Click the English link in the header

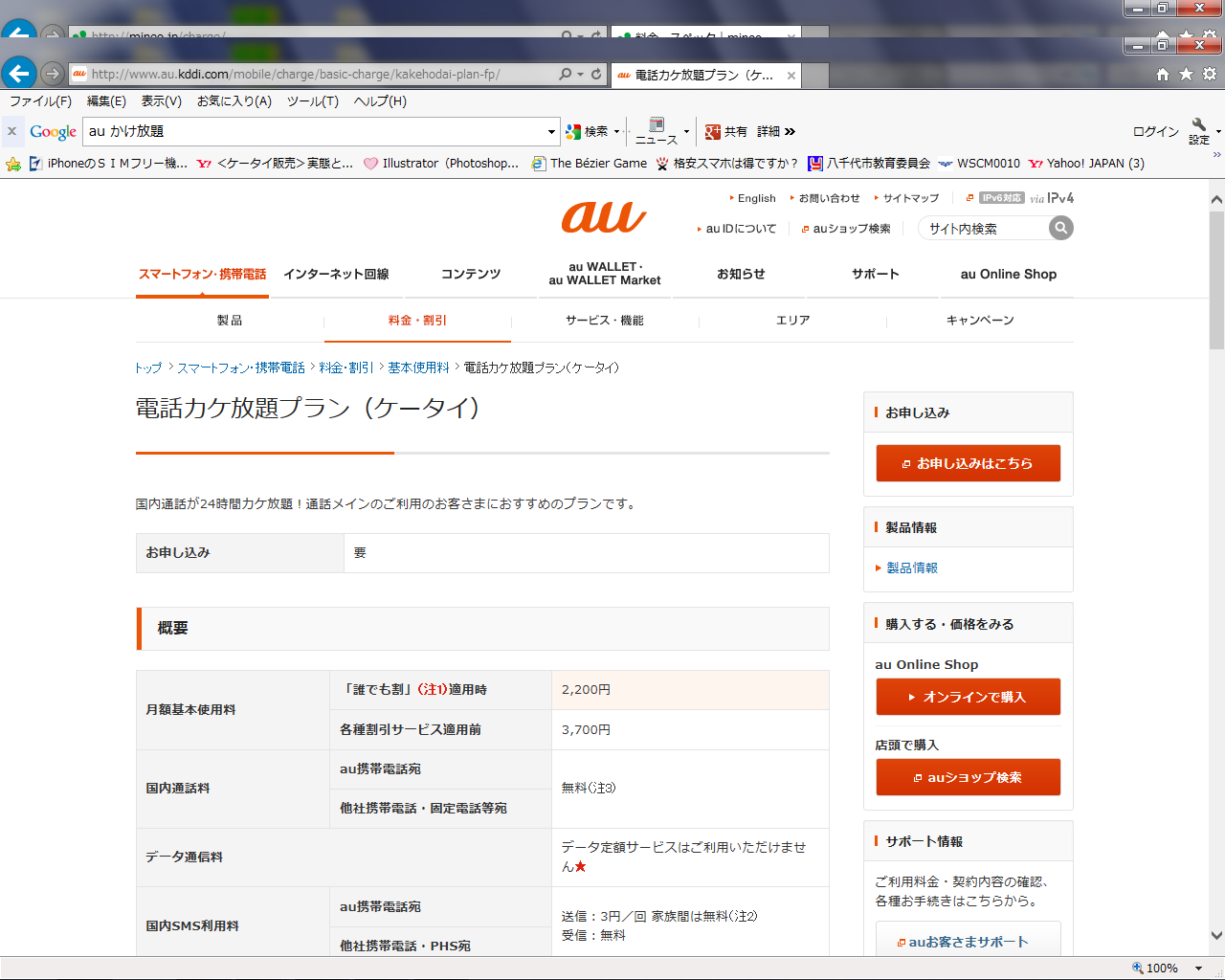pos(757,198)
